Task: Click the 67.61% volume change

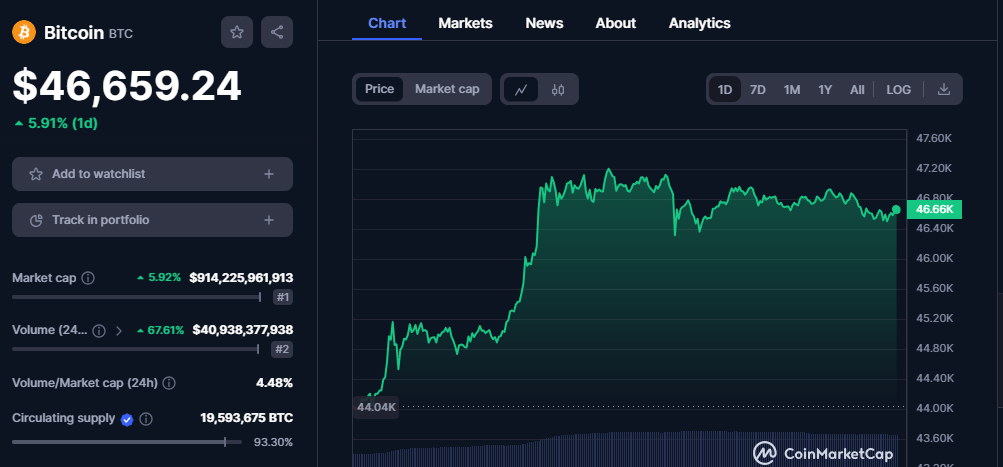Action: tap(161, 330)
